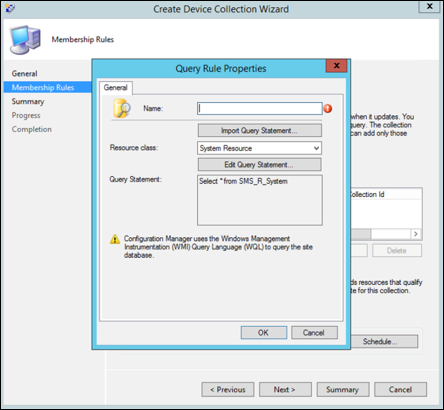Screen dimensions: 444x410
Task: Close the Create Device Collection Wizard
Action: coord(429,6)
